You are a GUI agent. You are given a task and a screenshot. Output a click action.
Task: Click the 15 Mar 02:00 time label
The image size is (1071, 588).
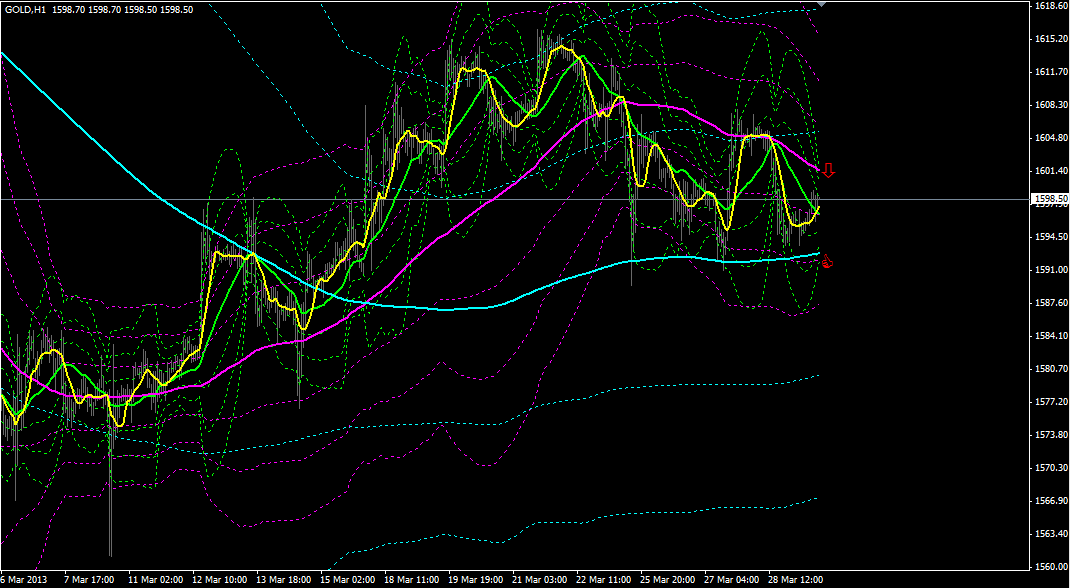pos(348,580)
